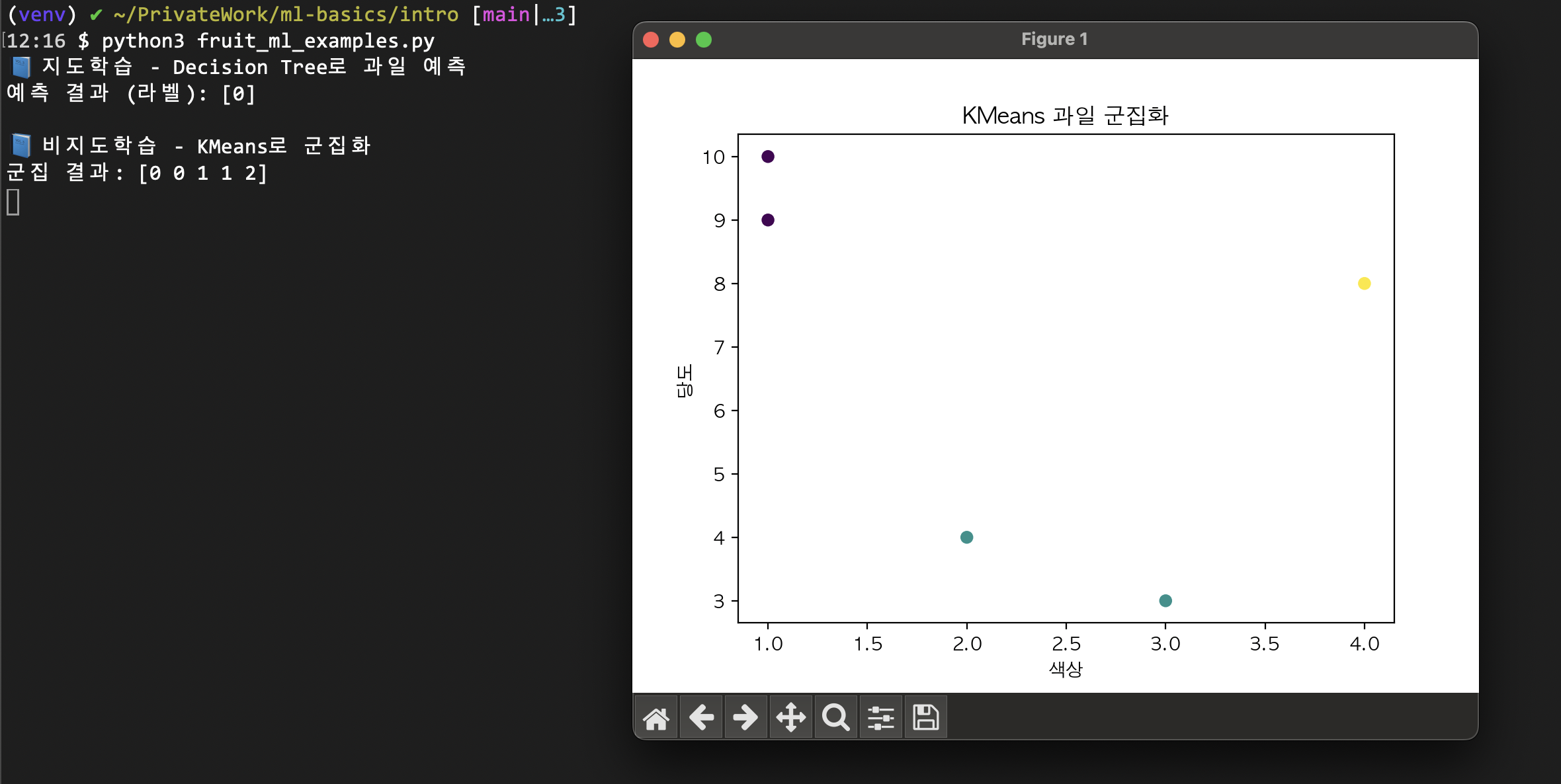Click the yellow data point
1561x784 pixels.
click(1364, 284)
